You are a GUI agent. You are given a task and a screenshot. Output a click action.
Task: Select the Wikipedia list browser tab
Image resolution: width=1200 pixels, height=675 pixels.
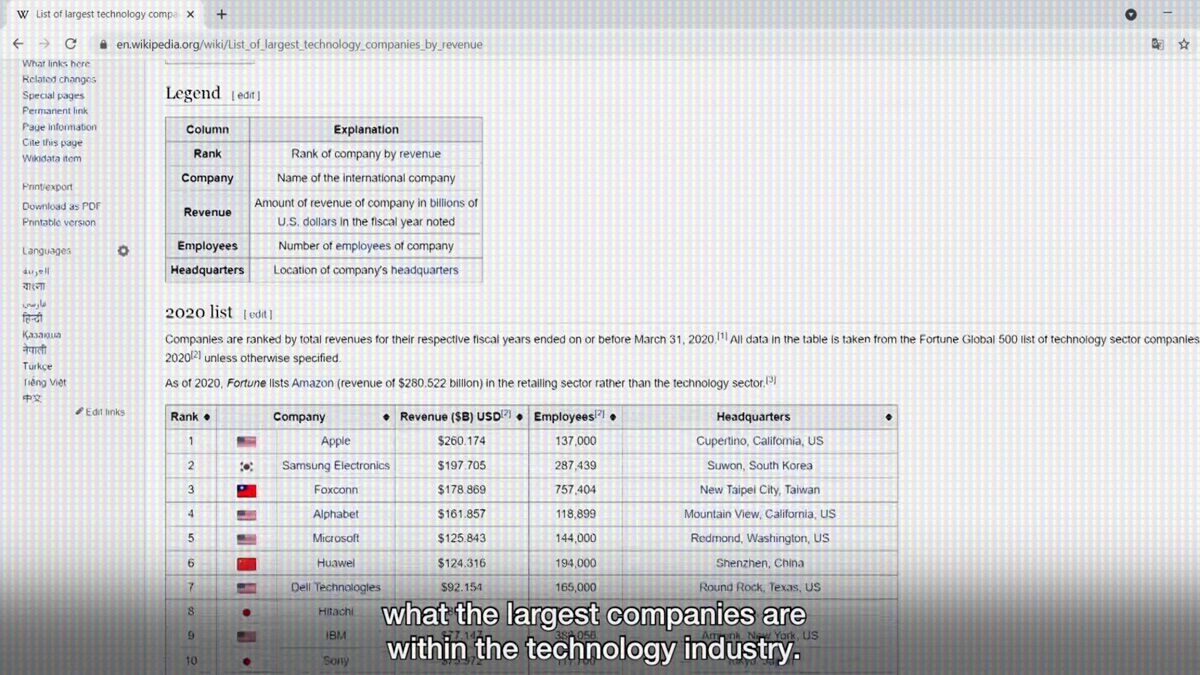tap(100, 14)
